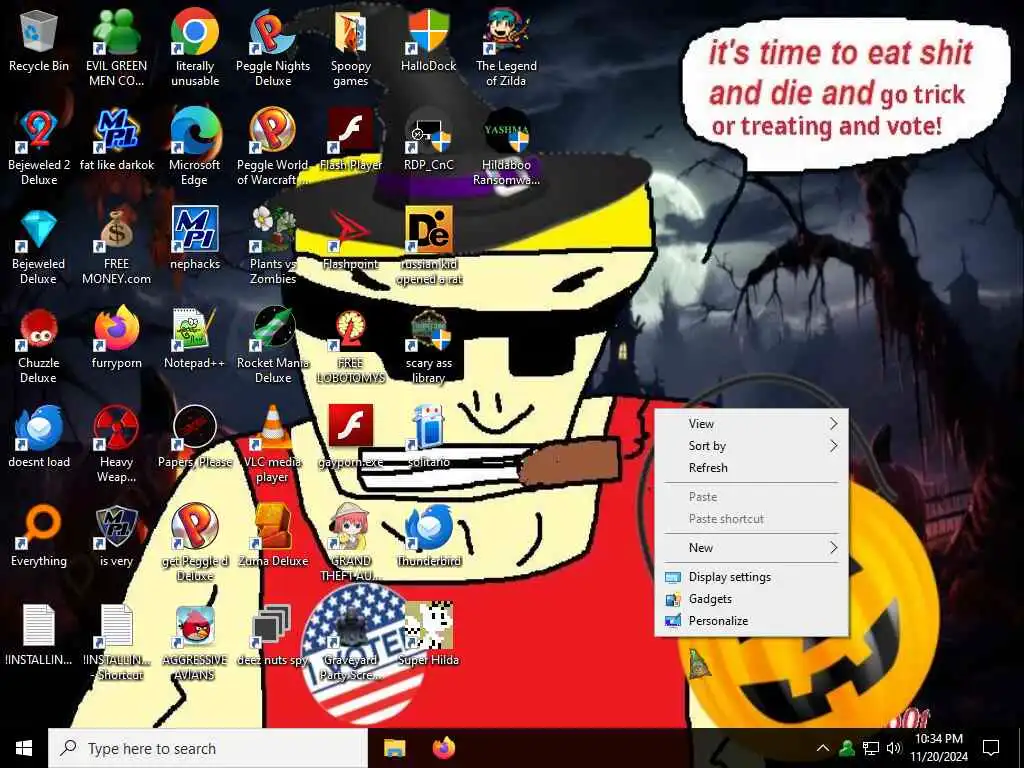Click the taskbar clock showing 10:34 PM
This screenshot has height=768, width=1024.
coord(939,748)
